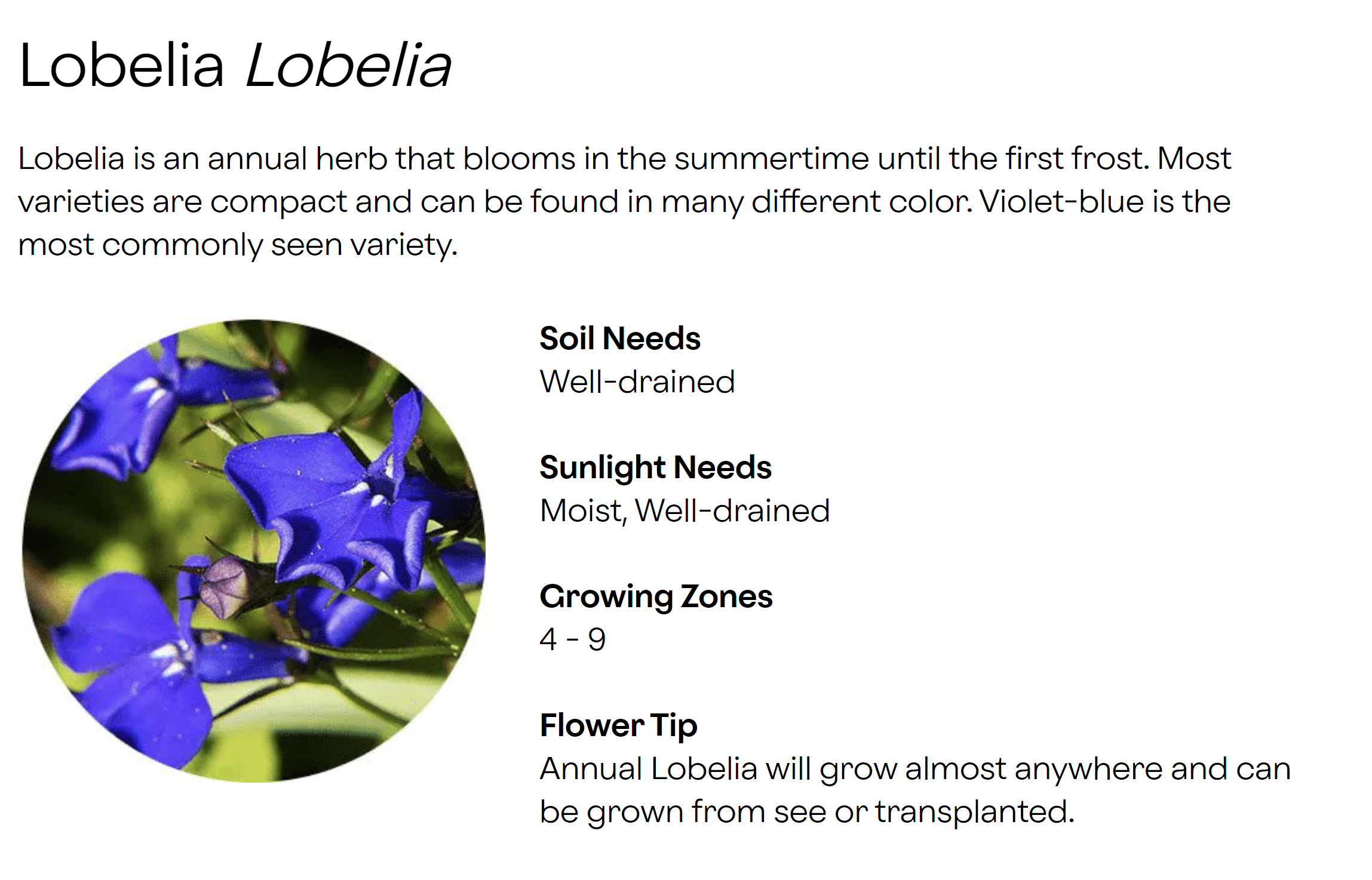Click the word compact in the description
The image size is (1372, 880).
(278, 202)
